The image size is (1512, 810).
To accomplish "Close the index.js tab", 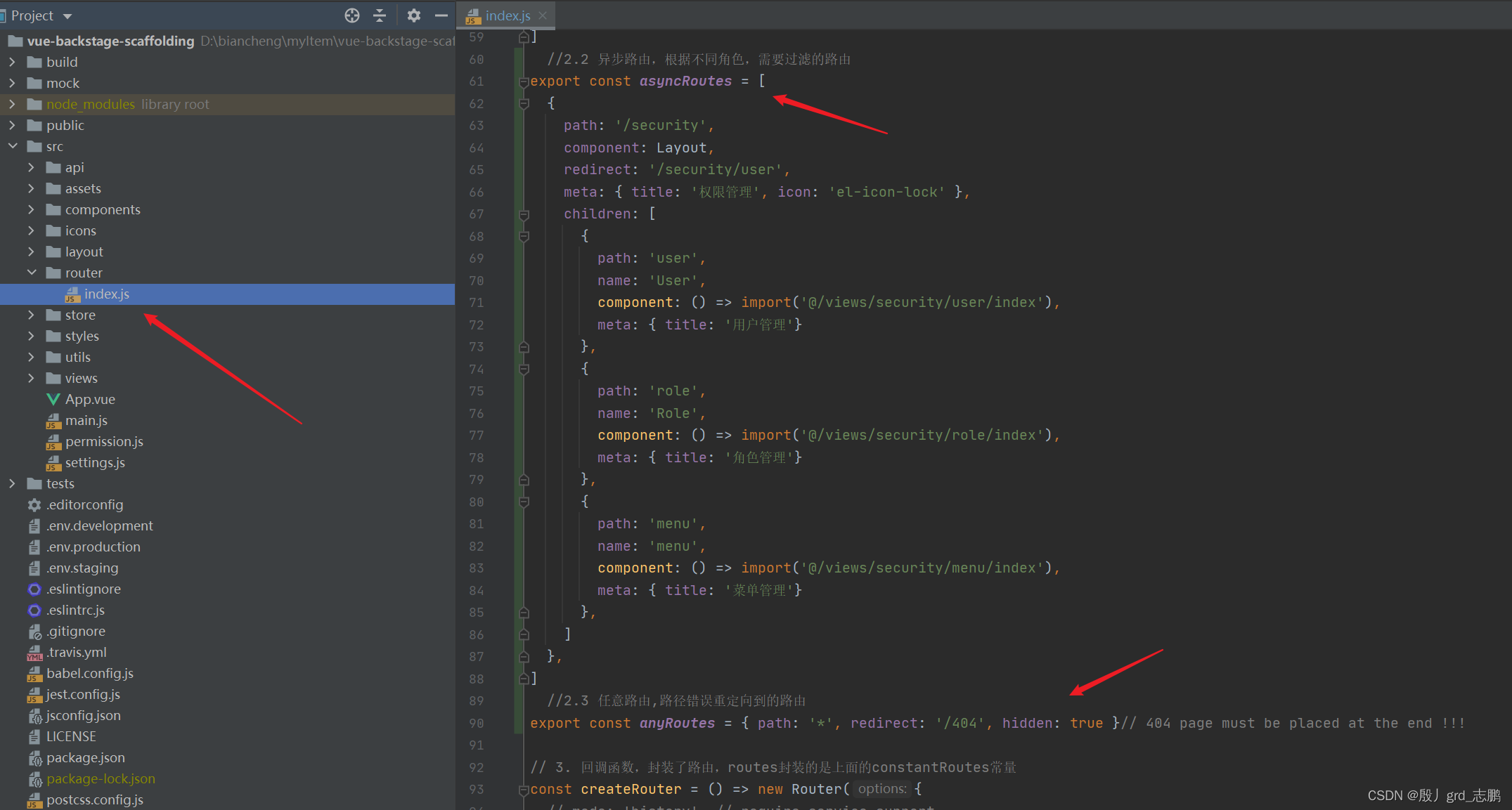I will (543, 15).
